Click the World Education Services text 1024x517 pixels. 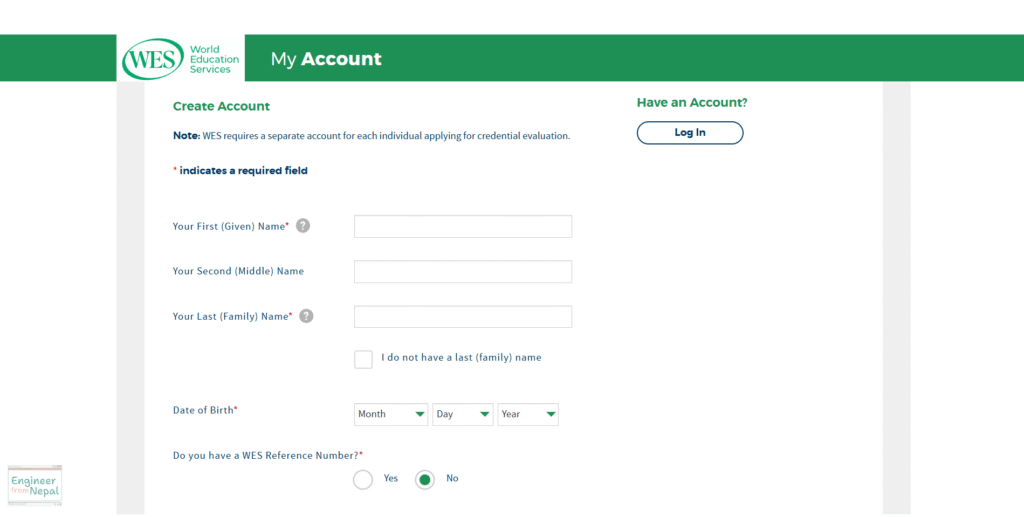coord(214,59)
